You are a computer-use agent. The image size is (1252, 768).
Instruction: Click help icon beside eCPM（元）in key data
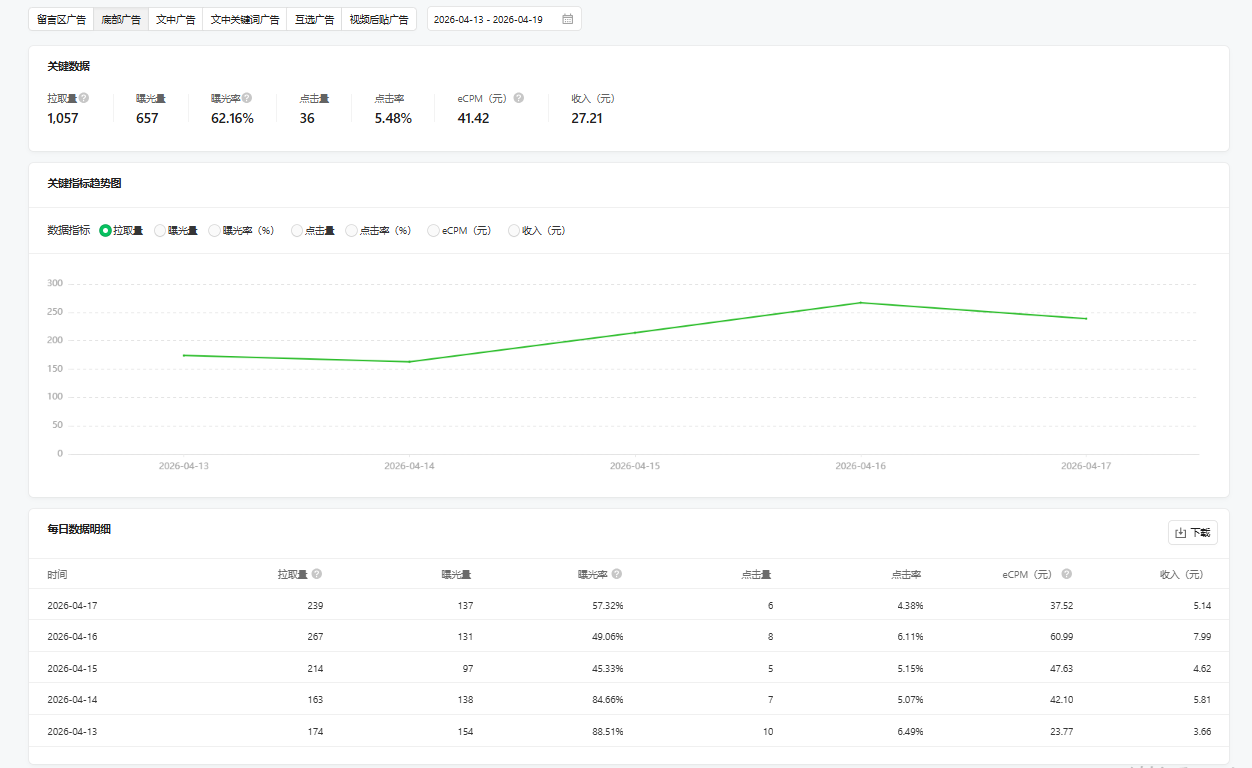click(518, 98)
